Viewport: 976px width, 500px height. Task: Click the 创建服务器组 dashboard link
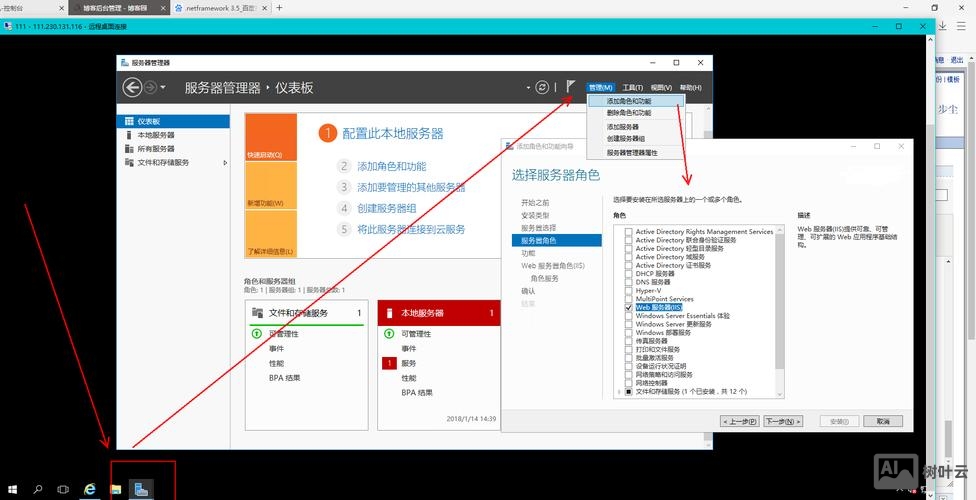pyautogui.click(x=387, y=208)
